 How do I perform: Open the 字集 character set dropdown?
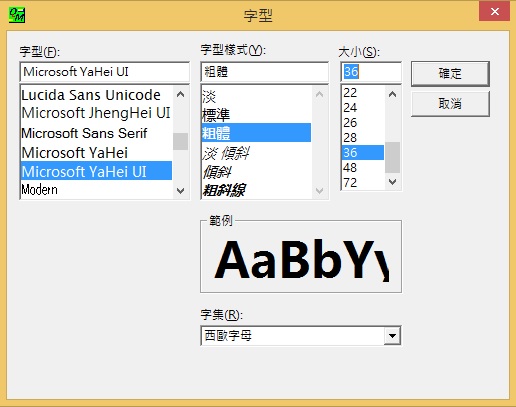[392, 336]
